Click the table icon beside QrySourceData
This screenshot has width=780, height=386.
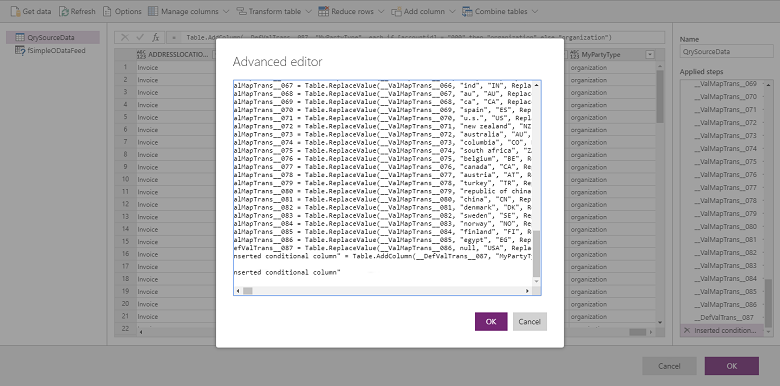20,37
